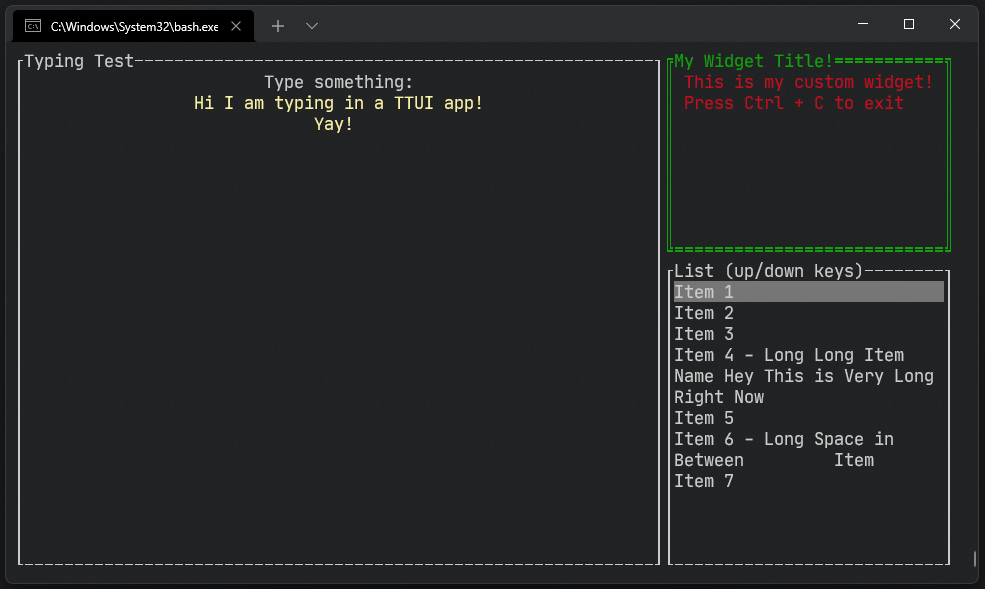This screenshot has width=985, height=589.
Task: Minimize the terminal window
Action: 863,24
